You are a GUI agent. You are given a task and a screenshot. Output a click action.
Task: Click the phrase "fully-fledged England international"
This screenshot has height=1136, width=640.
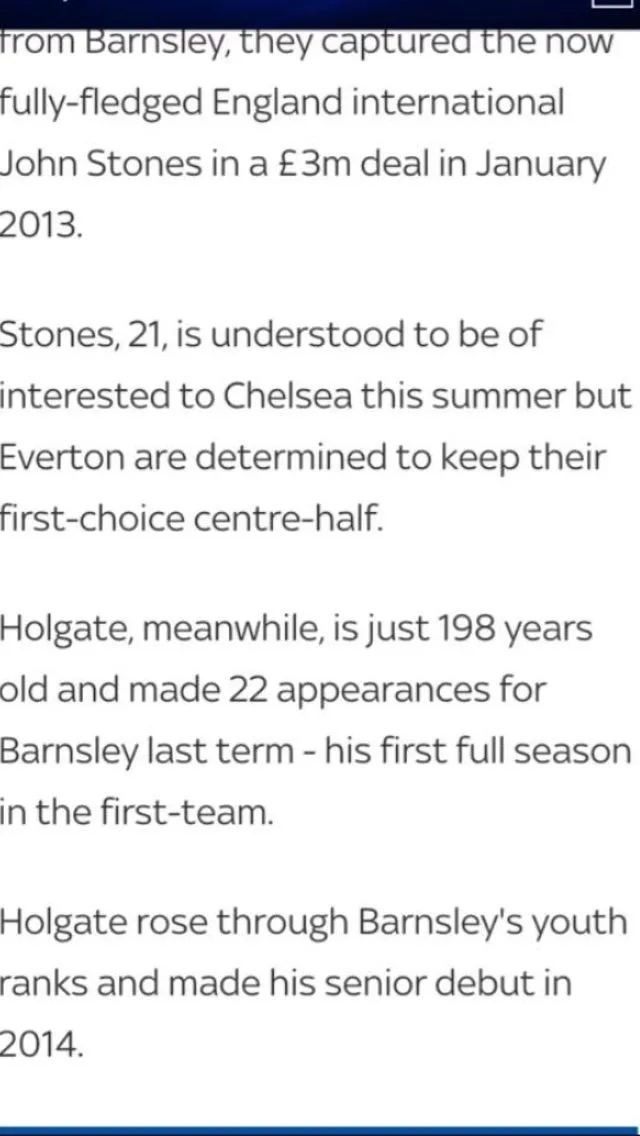pyautogui.click(x=282, y=104)
